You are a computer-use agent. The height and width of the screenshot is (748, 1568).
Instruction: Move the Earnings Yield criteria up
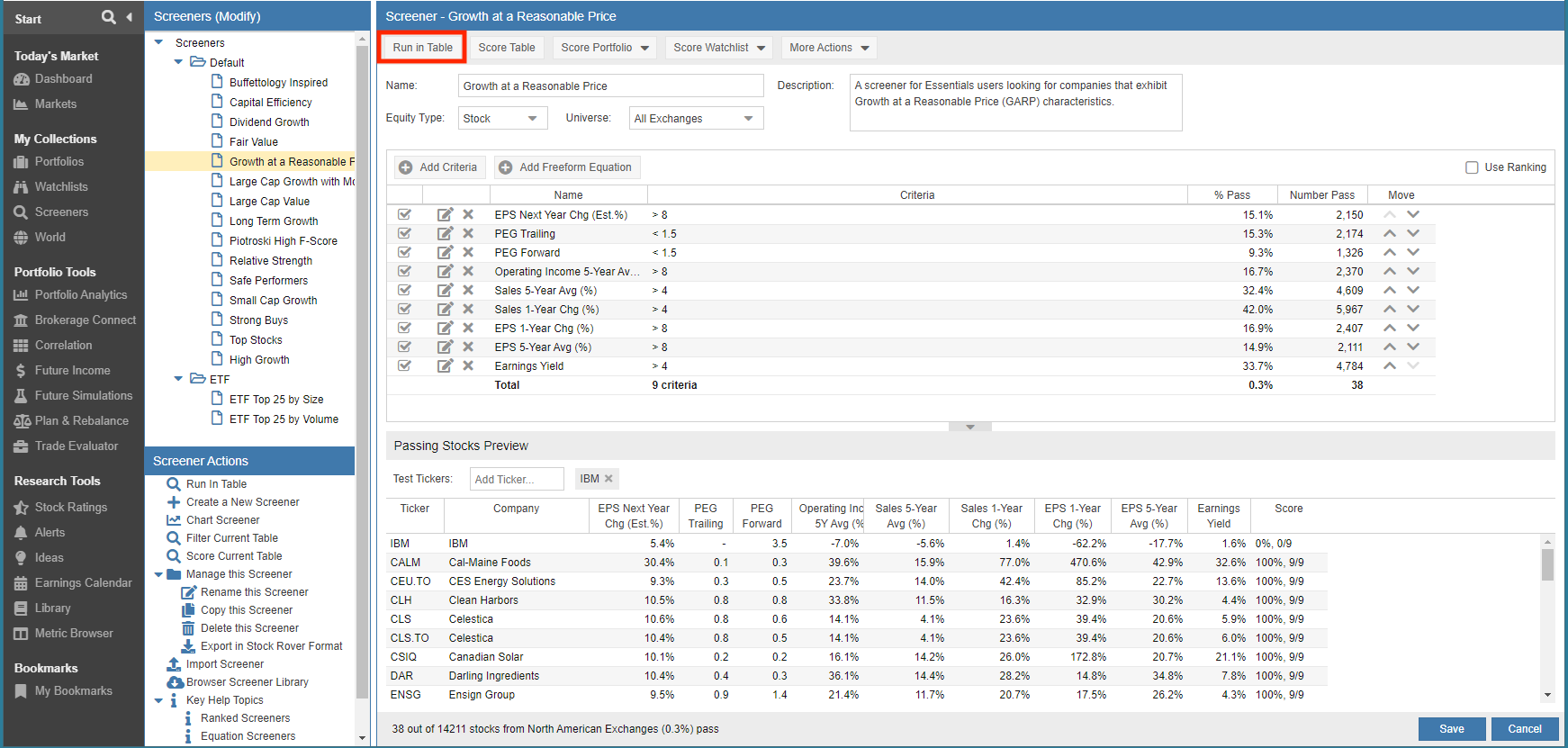point(1390,365)
